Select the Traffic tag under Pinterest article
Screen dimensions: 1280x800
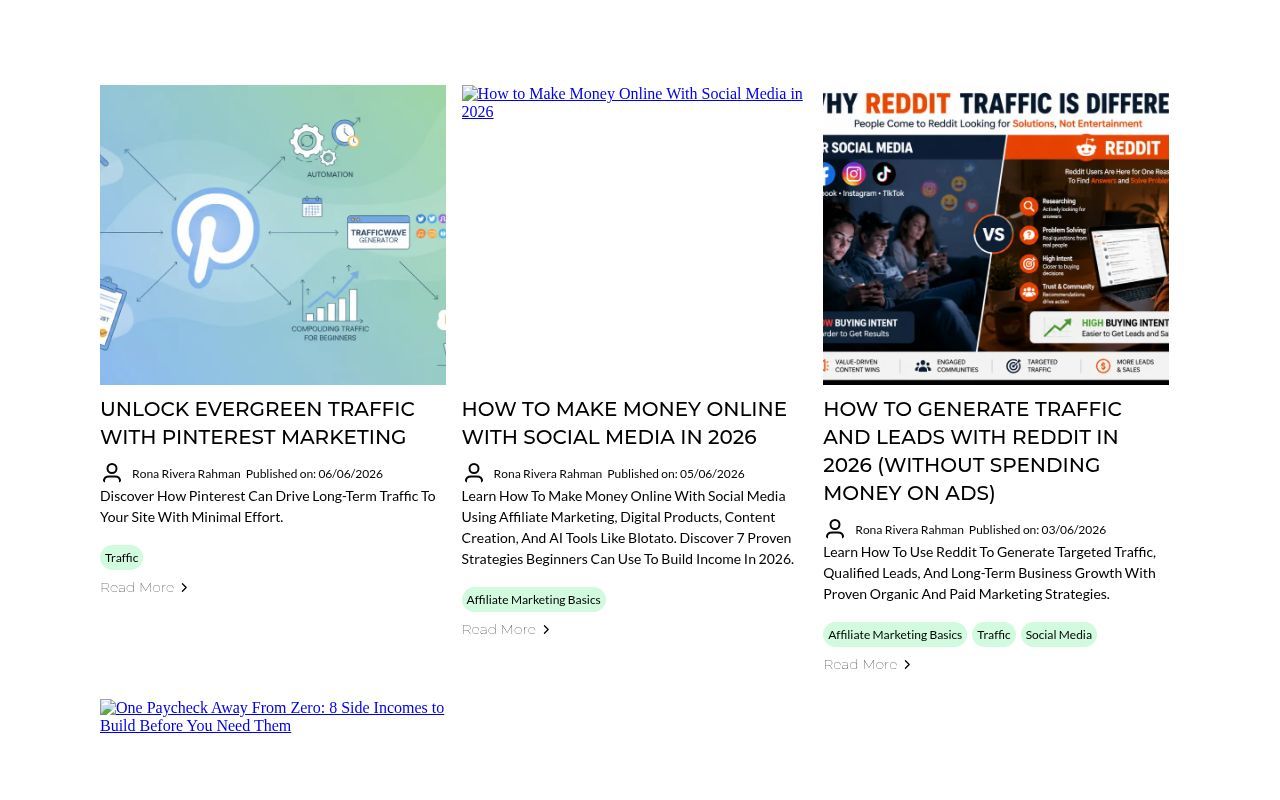click(x=122, y=557)
